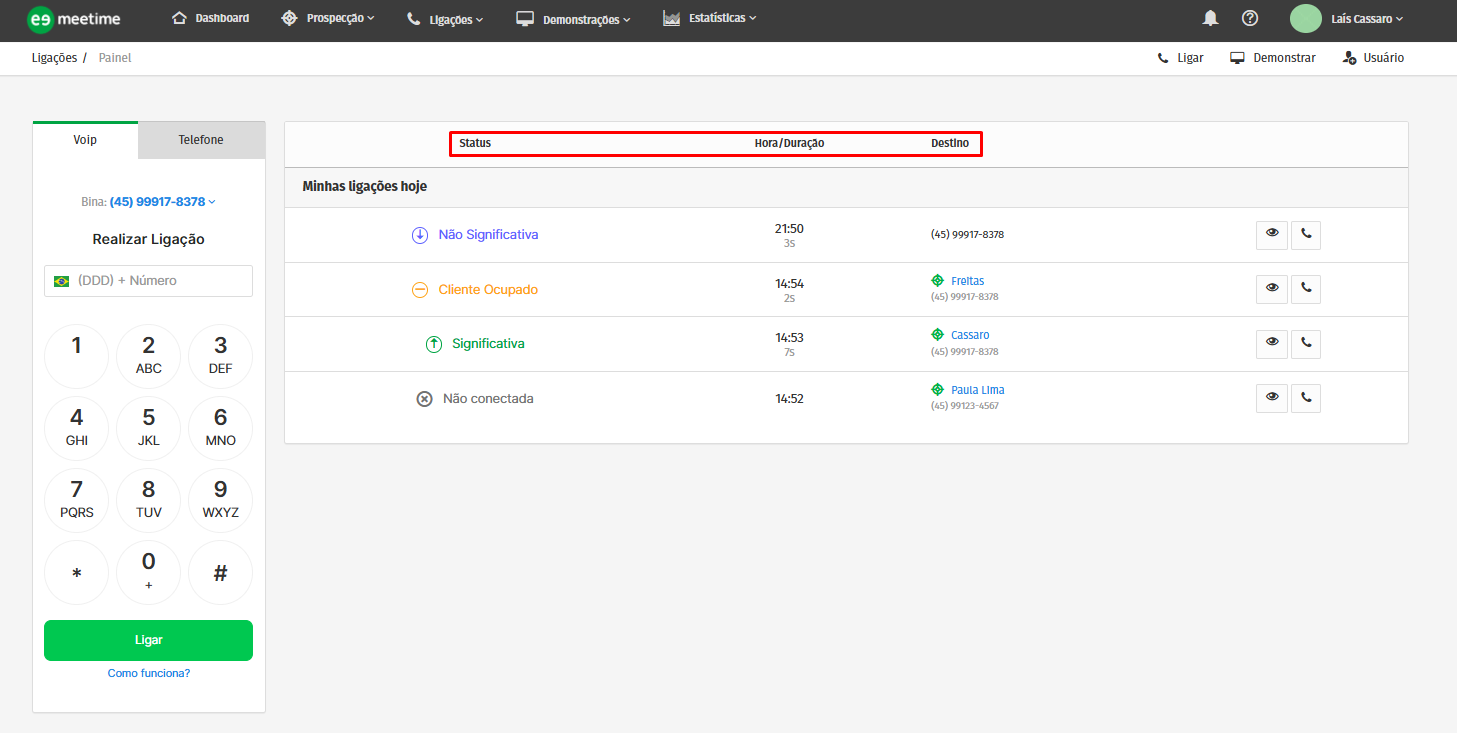Open the help question mark icon
Image resolution: width=1457 pixels, height=733 pixels.
[x=1250, y=18]
